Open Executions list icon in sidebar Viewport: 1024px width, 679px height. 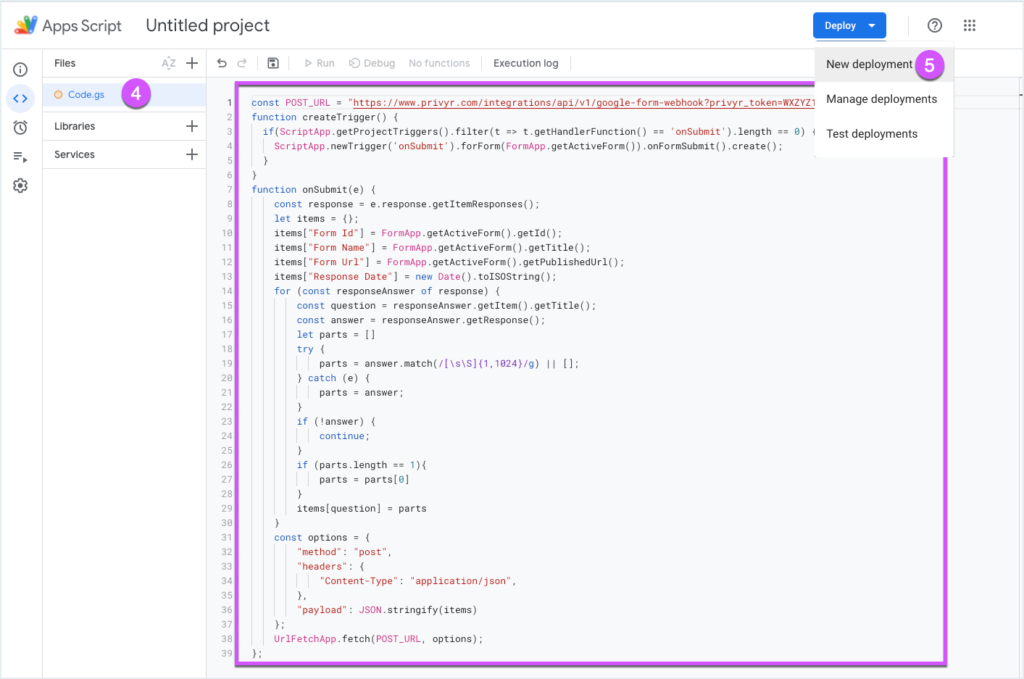20,157
